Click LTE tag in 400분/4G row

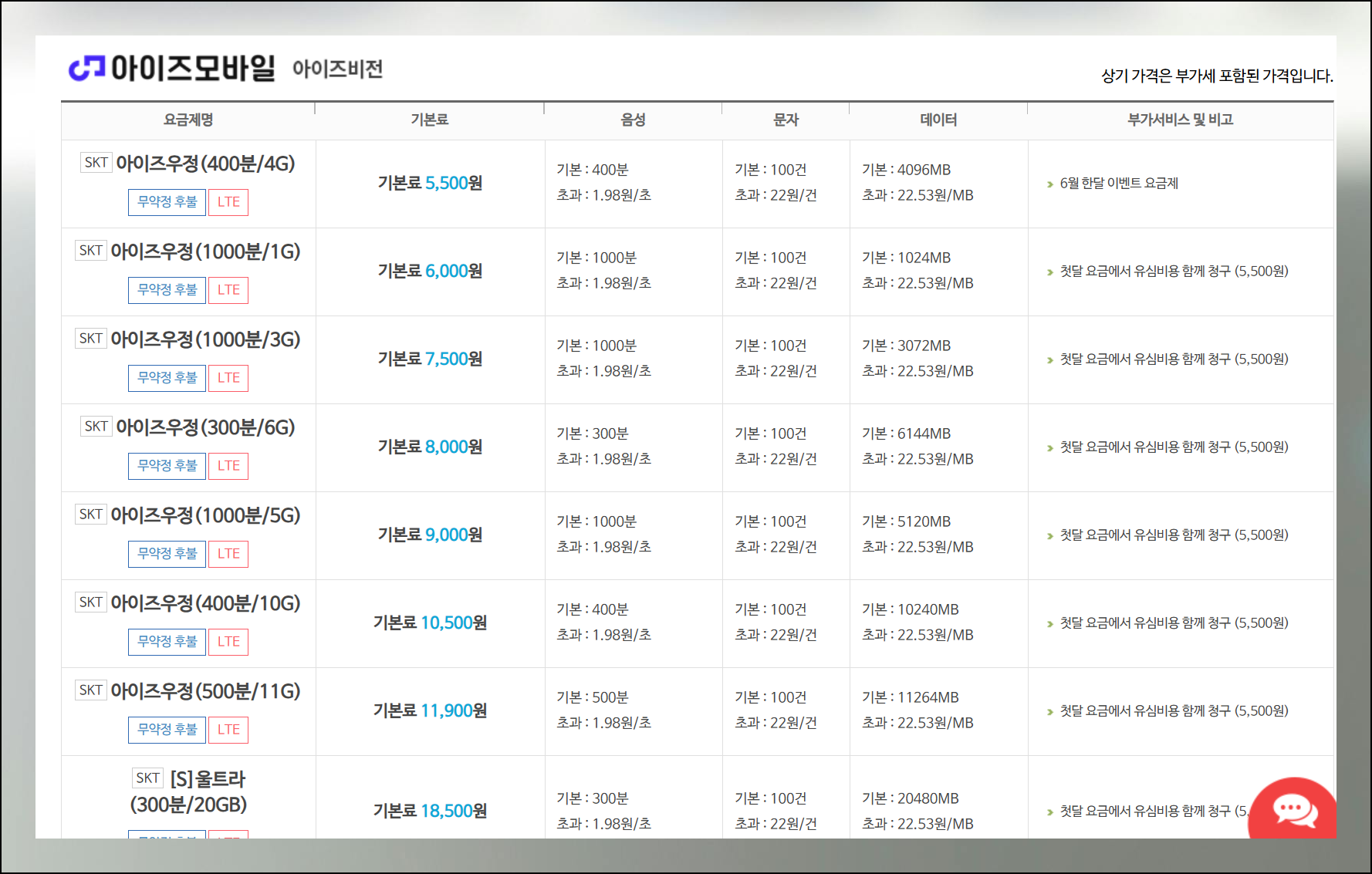[x=228, y=202]
